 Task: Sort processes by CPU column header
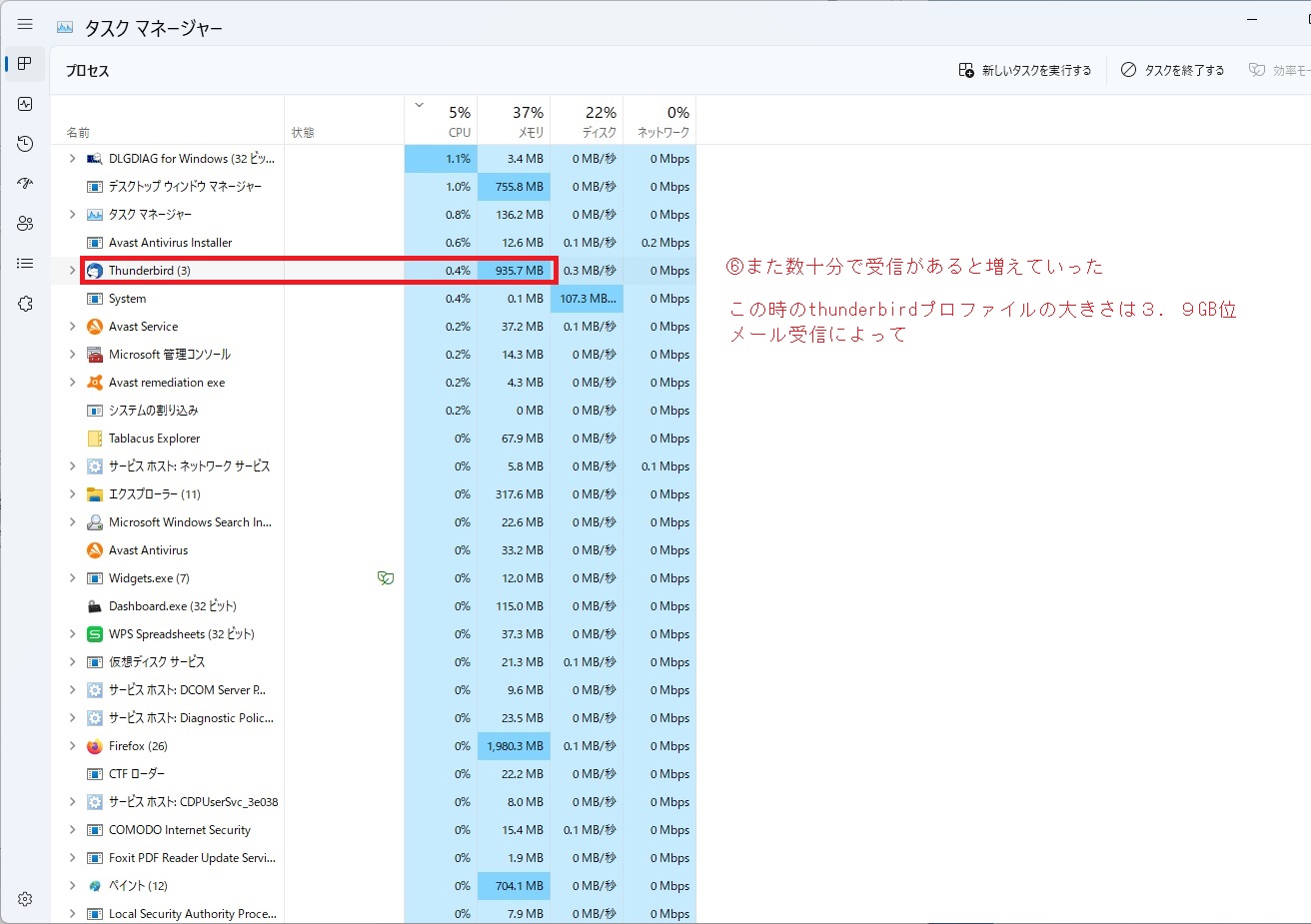458,122
